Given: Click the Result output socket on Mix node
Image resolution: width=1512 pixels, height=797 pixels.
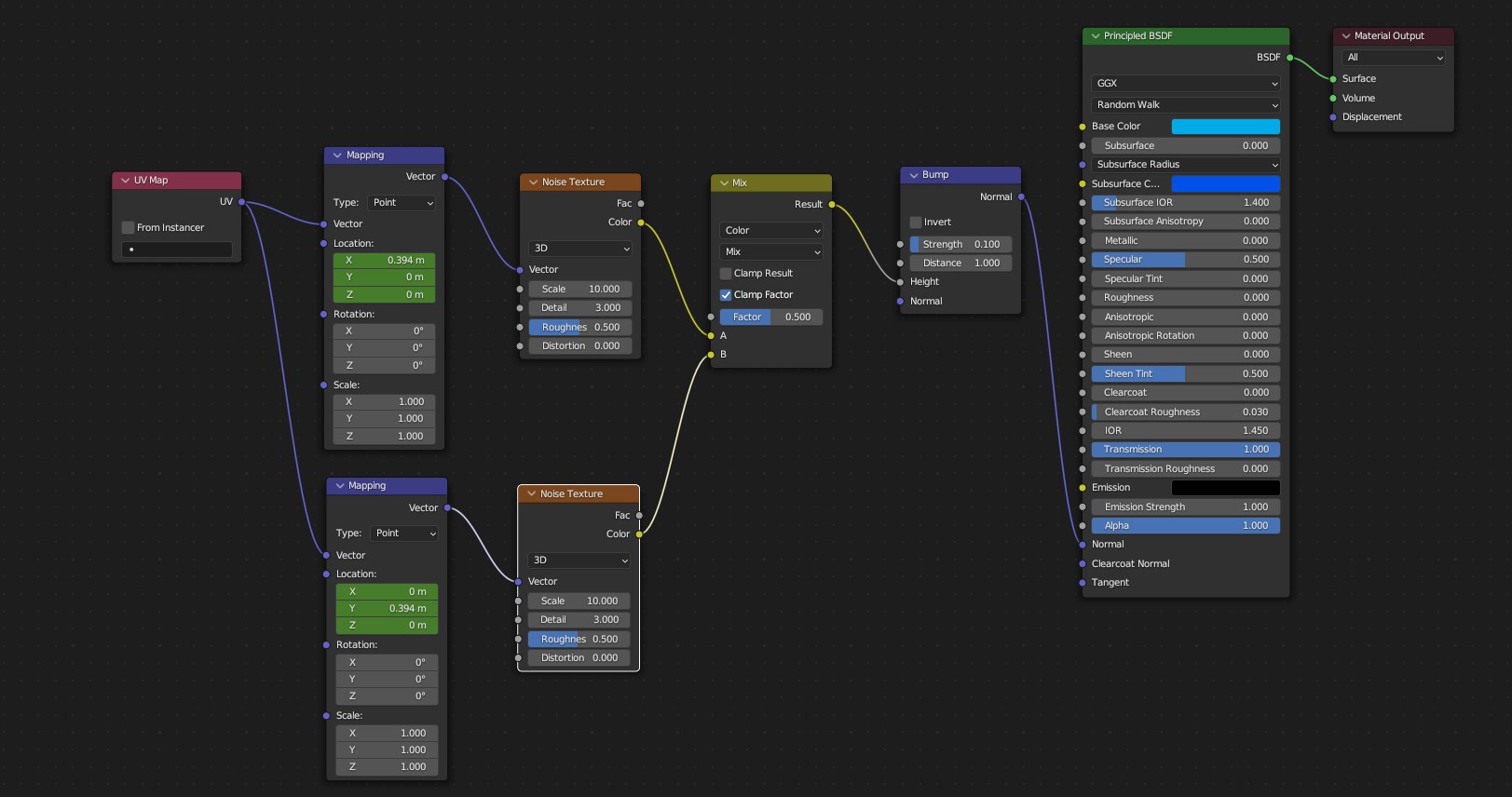Looking at the screenshot, I should click(x=832, y=205).
